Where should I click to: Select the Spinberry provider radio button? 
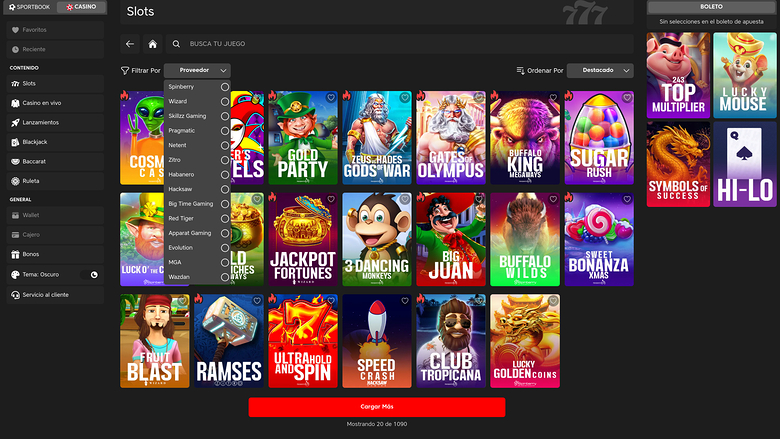[224, 87]
